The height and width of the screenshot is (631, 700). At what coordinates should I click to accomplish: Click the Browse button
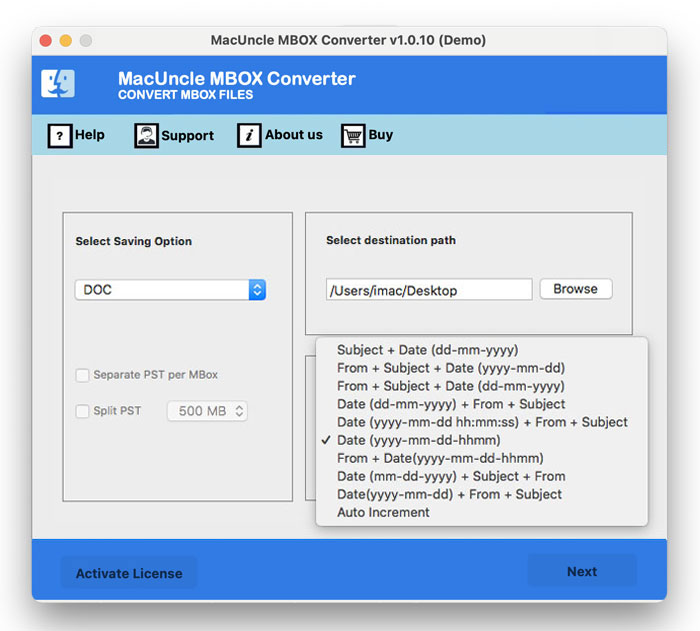click(x=575, y=289)
